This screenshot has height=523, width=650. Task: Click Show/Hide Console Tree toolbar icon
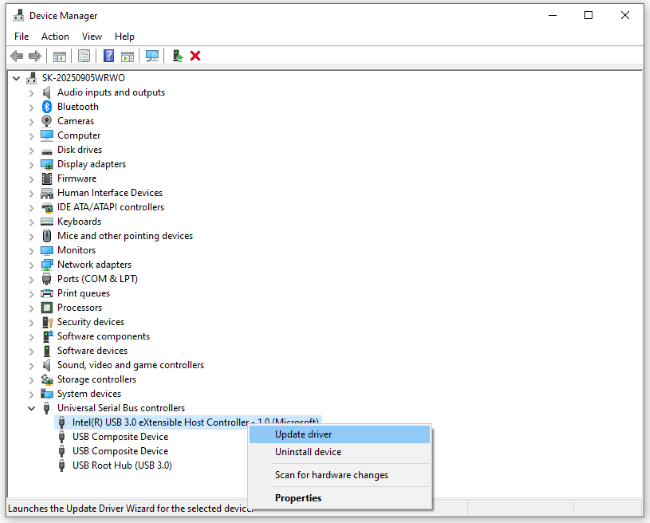(x=59, y=56)
